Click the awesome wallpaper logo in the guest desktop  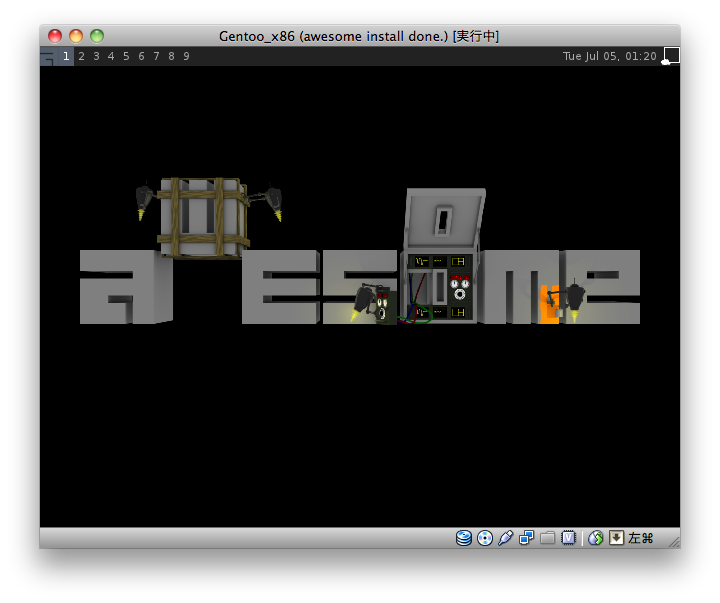[360, 251]
